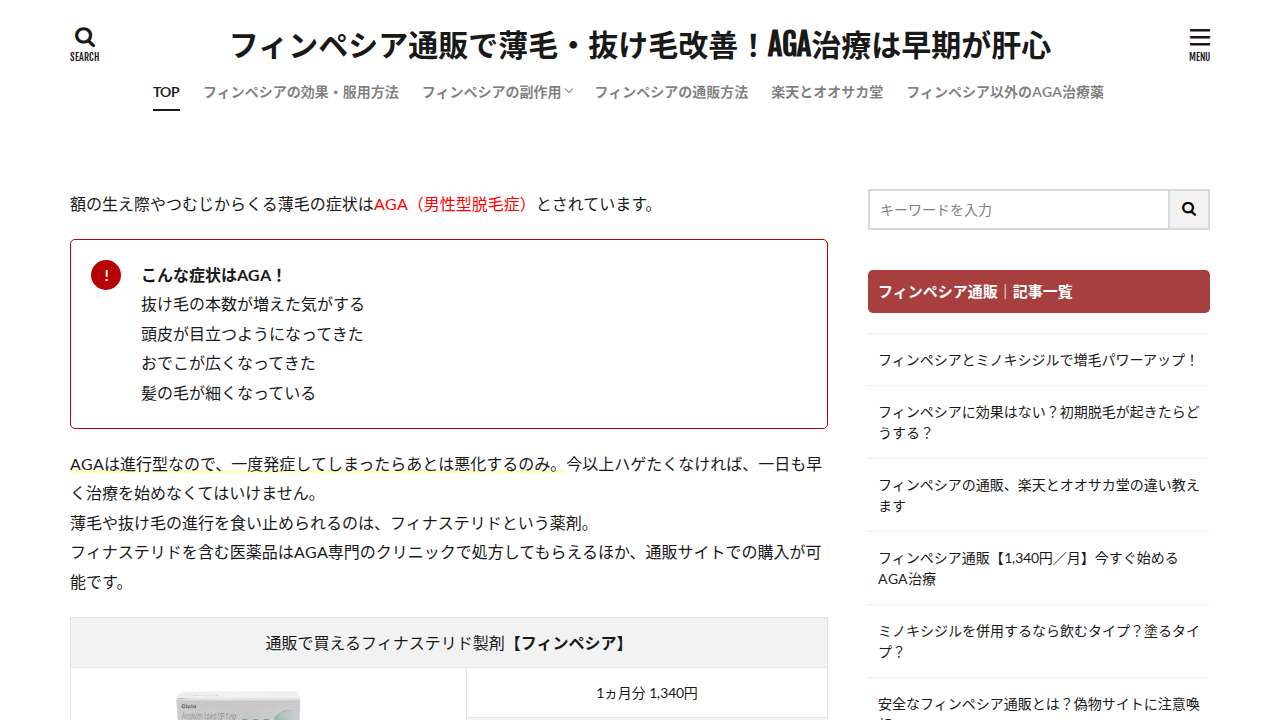Click the red text AGA（男性型脱毛症）

tap(454, 205)
